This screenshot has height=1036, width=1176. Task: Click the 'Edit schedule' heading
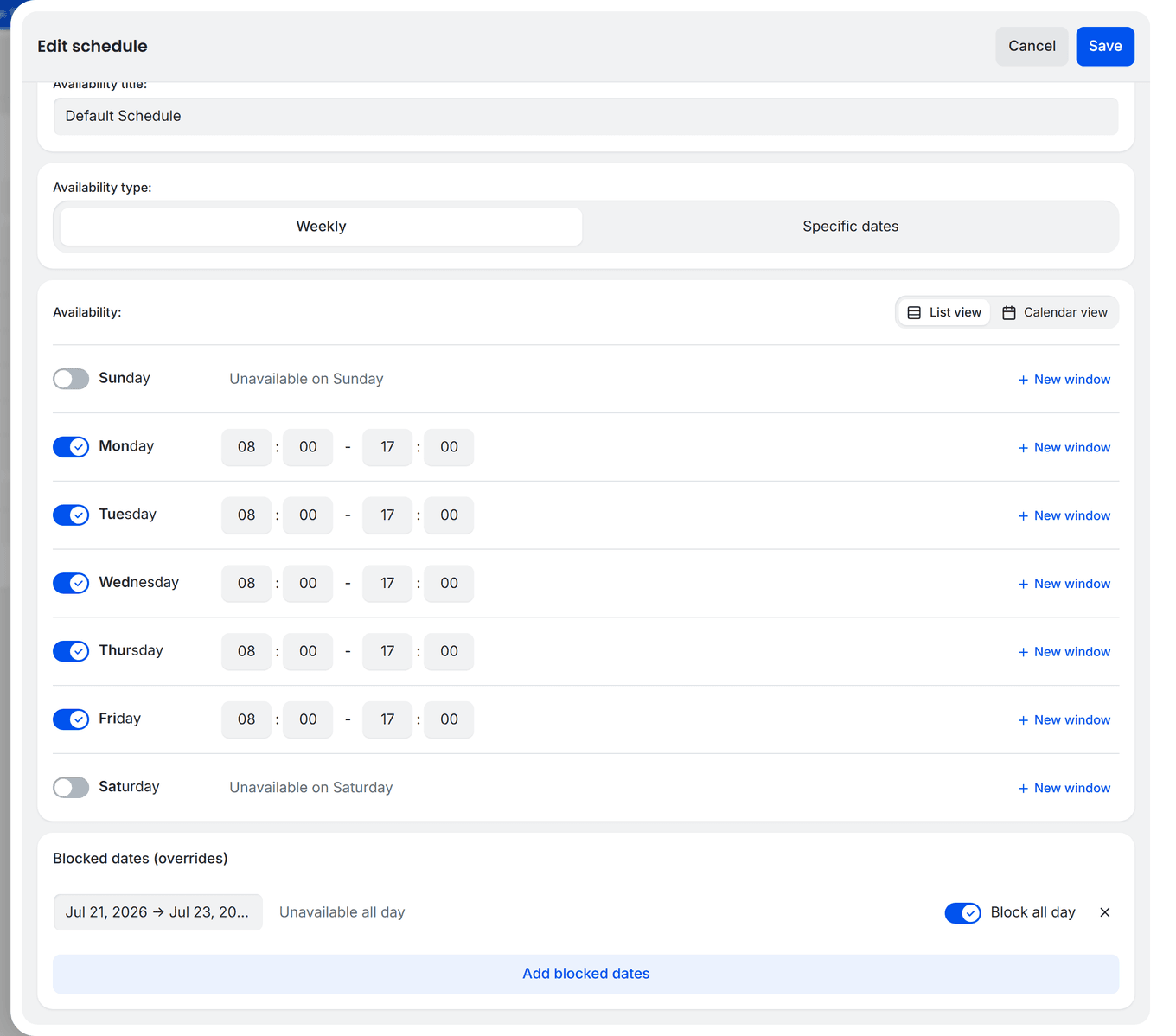[x=93, y=47]
